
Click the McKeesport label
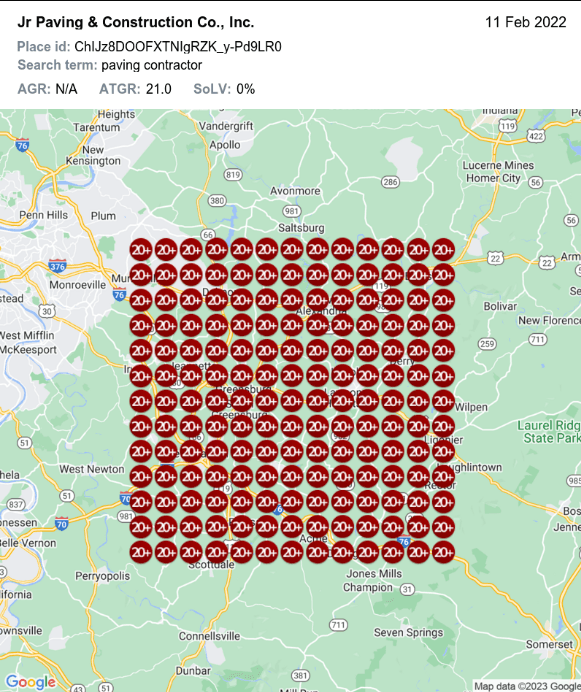[x=28, y=350]
